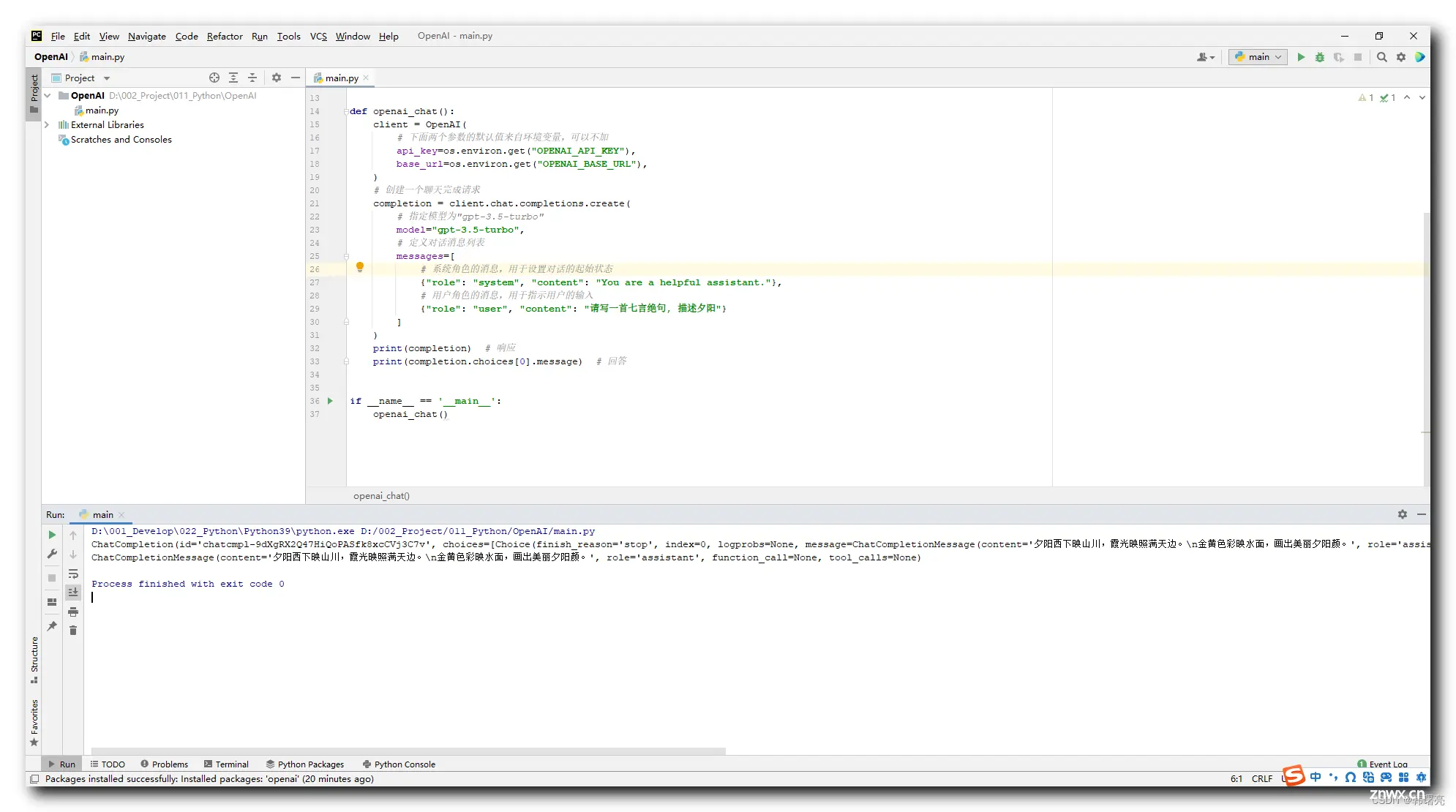Screen dimensions: 1456x812
Task: Click Select Opened File target icon
Action: (x=214, y=78)
